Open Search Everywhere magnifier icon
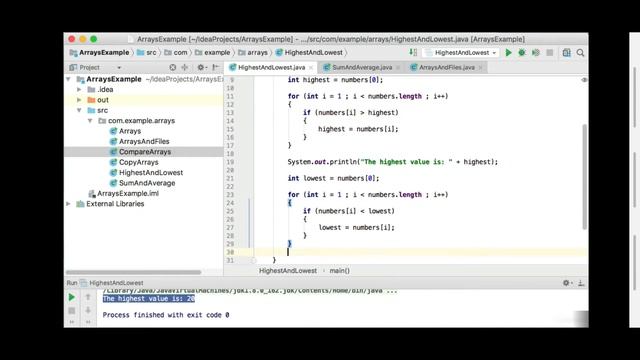 (x=580, y=53)
